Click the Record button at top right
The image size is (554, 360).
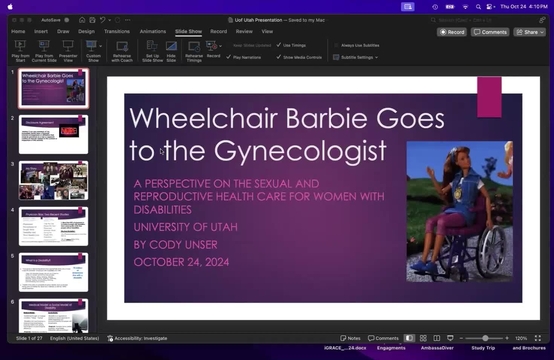coord(452,32)
